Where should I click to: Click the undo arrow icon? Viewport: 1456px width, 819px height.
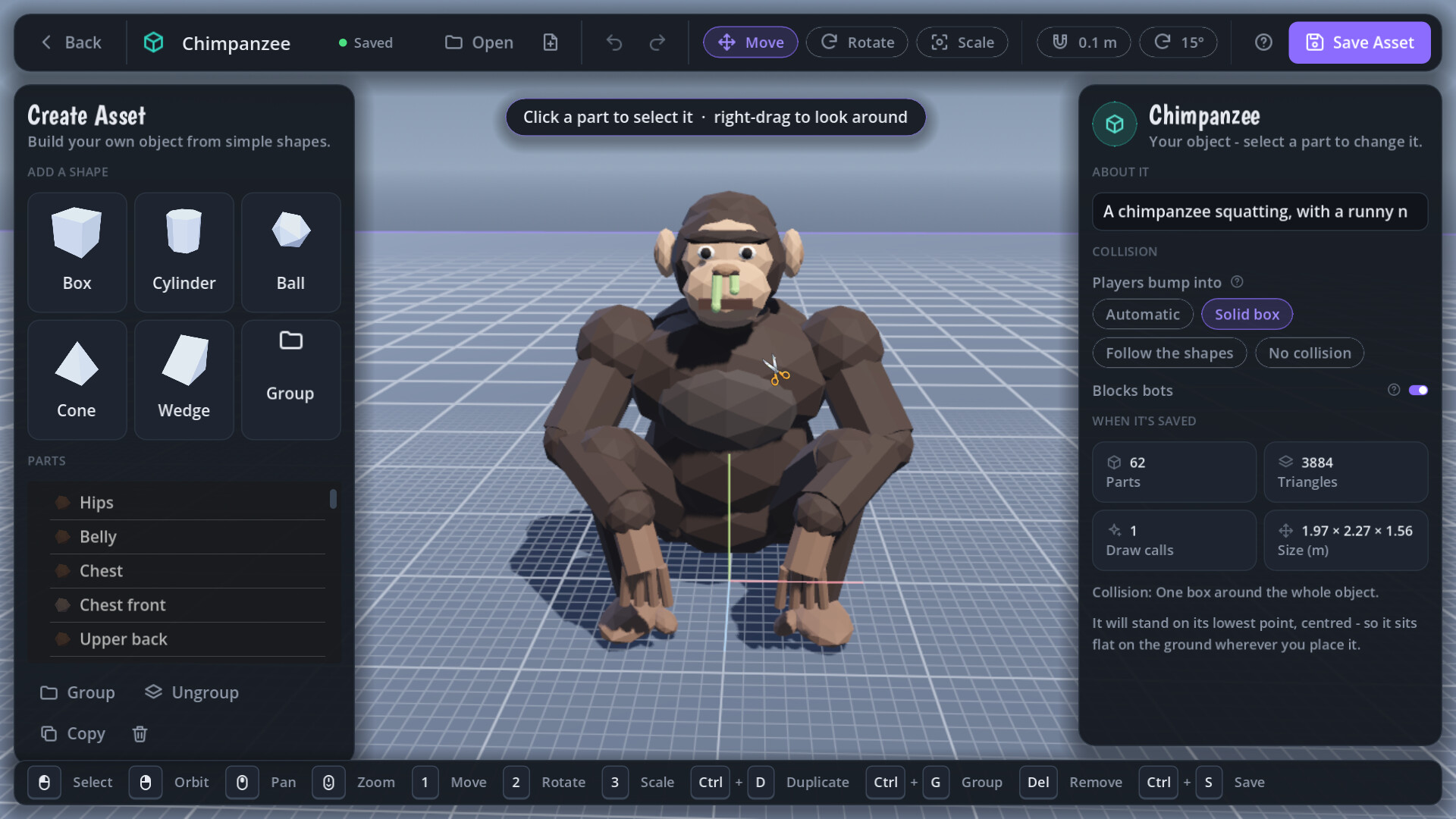pyautogui.click(x=614, y=42)
